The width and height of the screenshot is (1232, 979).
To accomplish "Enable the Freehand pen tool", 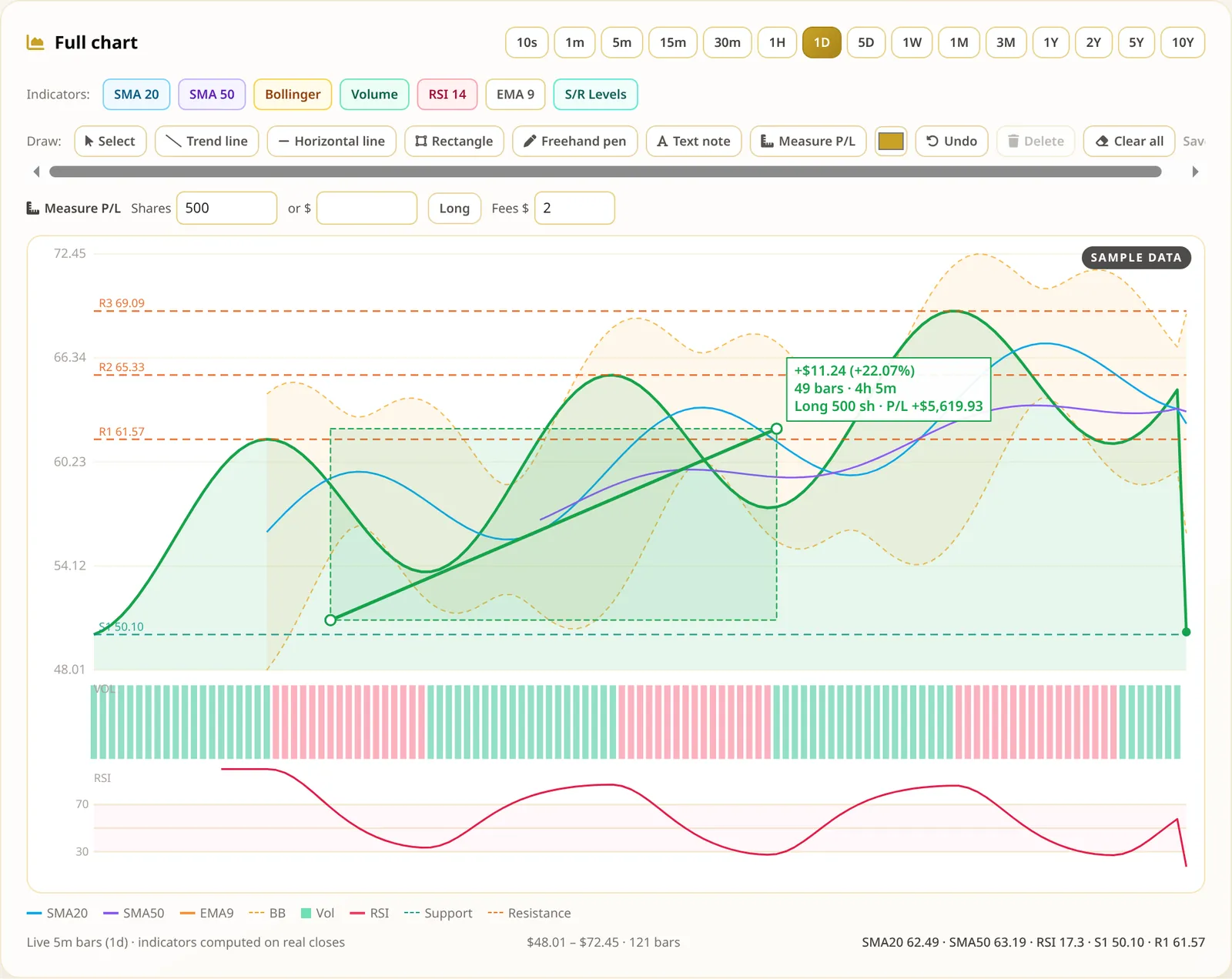I will click(574, 141).
